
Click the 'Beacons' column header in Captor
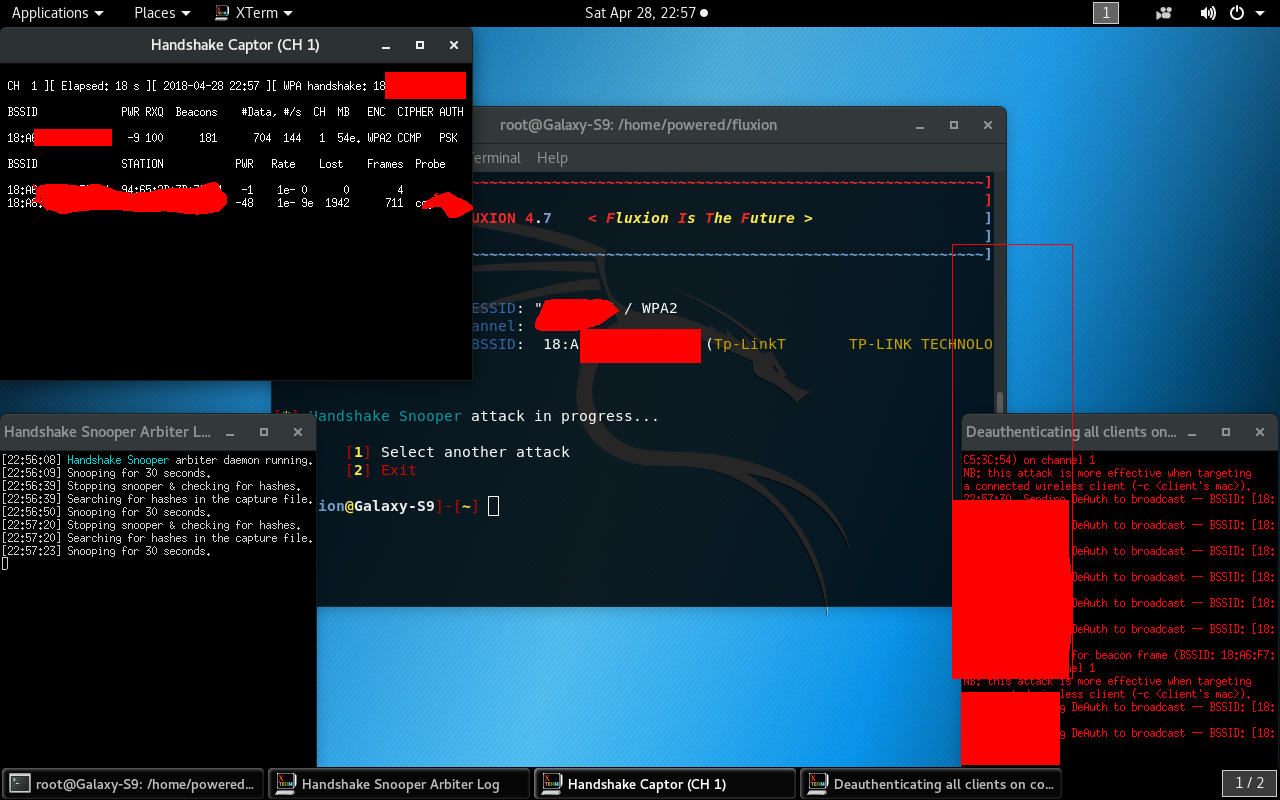196,112
